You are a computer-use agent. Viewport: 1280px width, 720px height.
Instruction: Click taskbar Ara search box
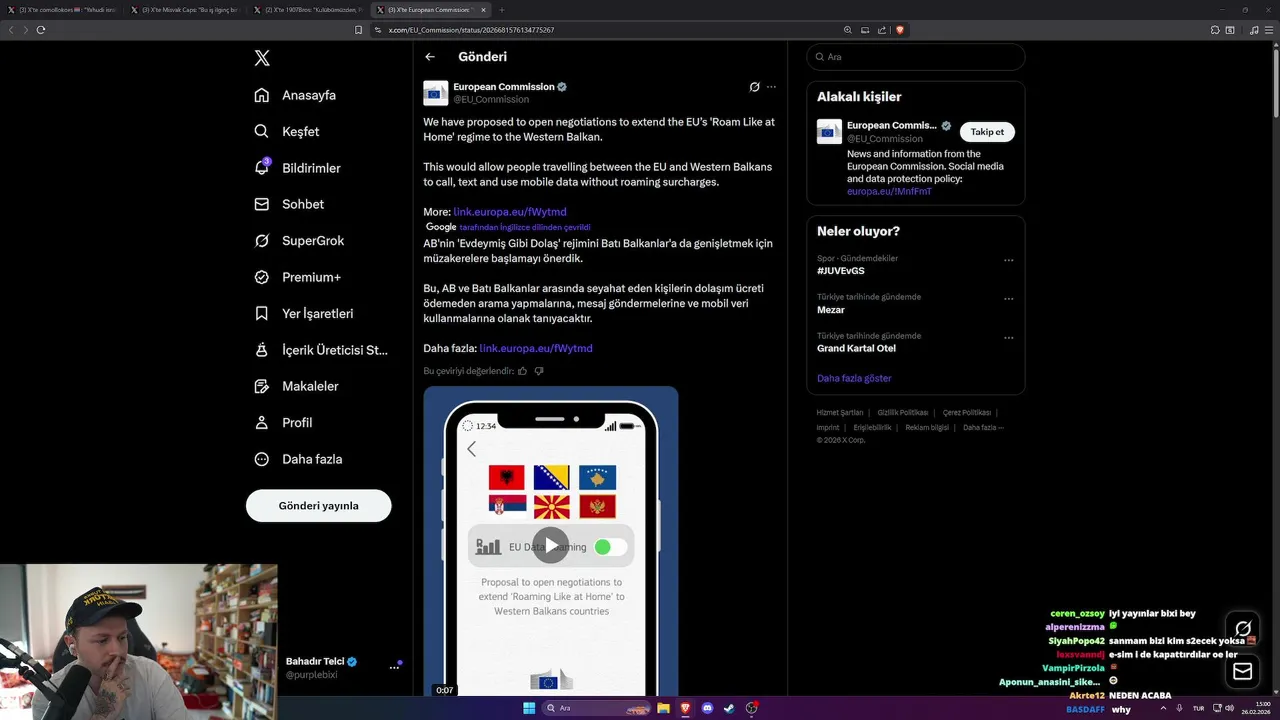click(595, 708)
